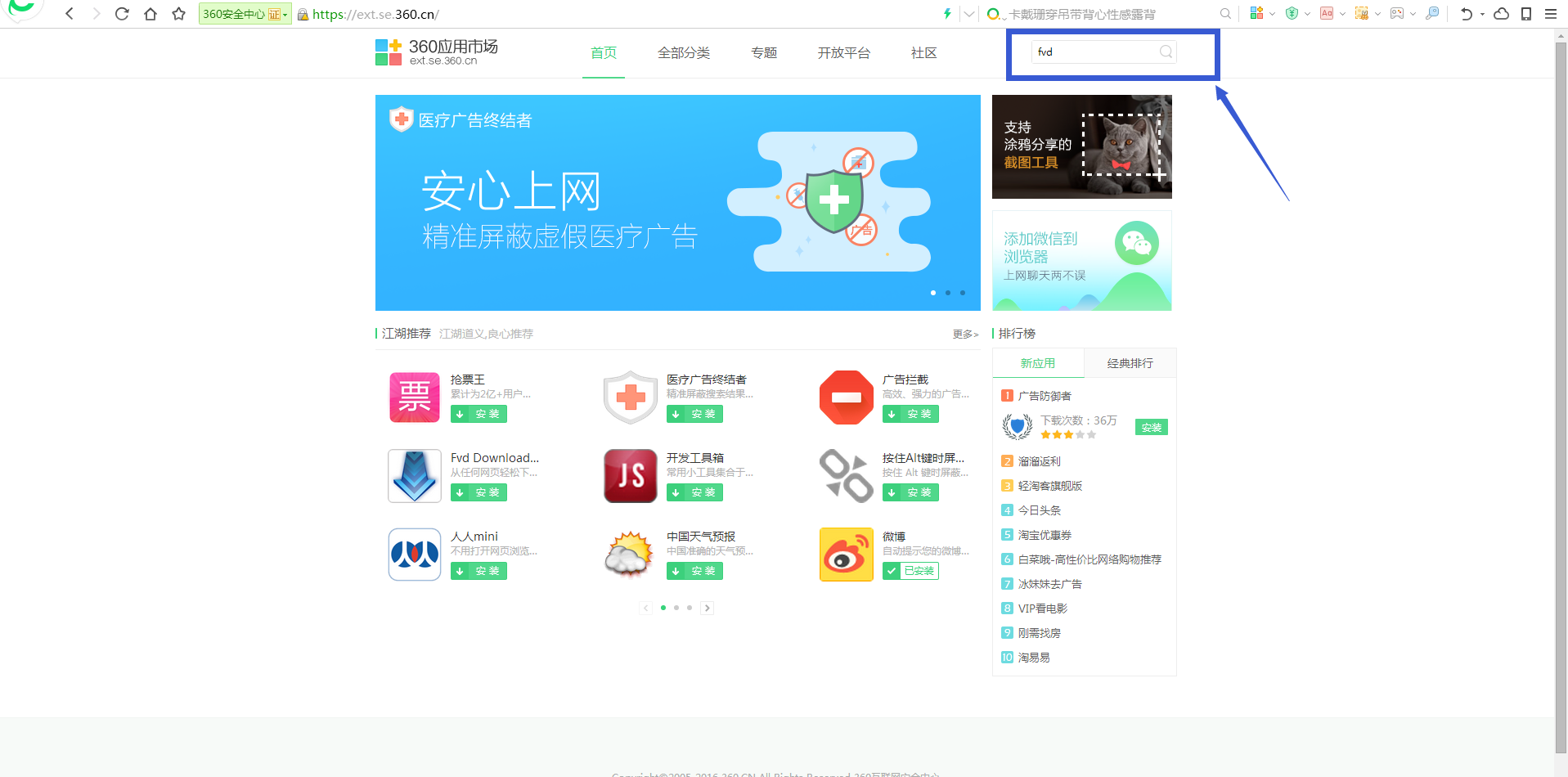Click the green yen shield icon

point(1292,14)
